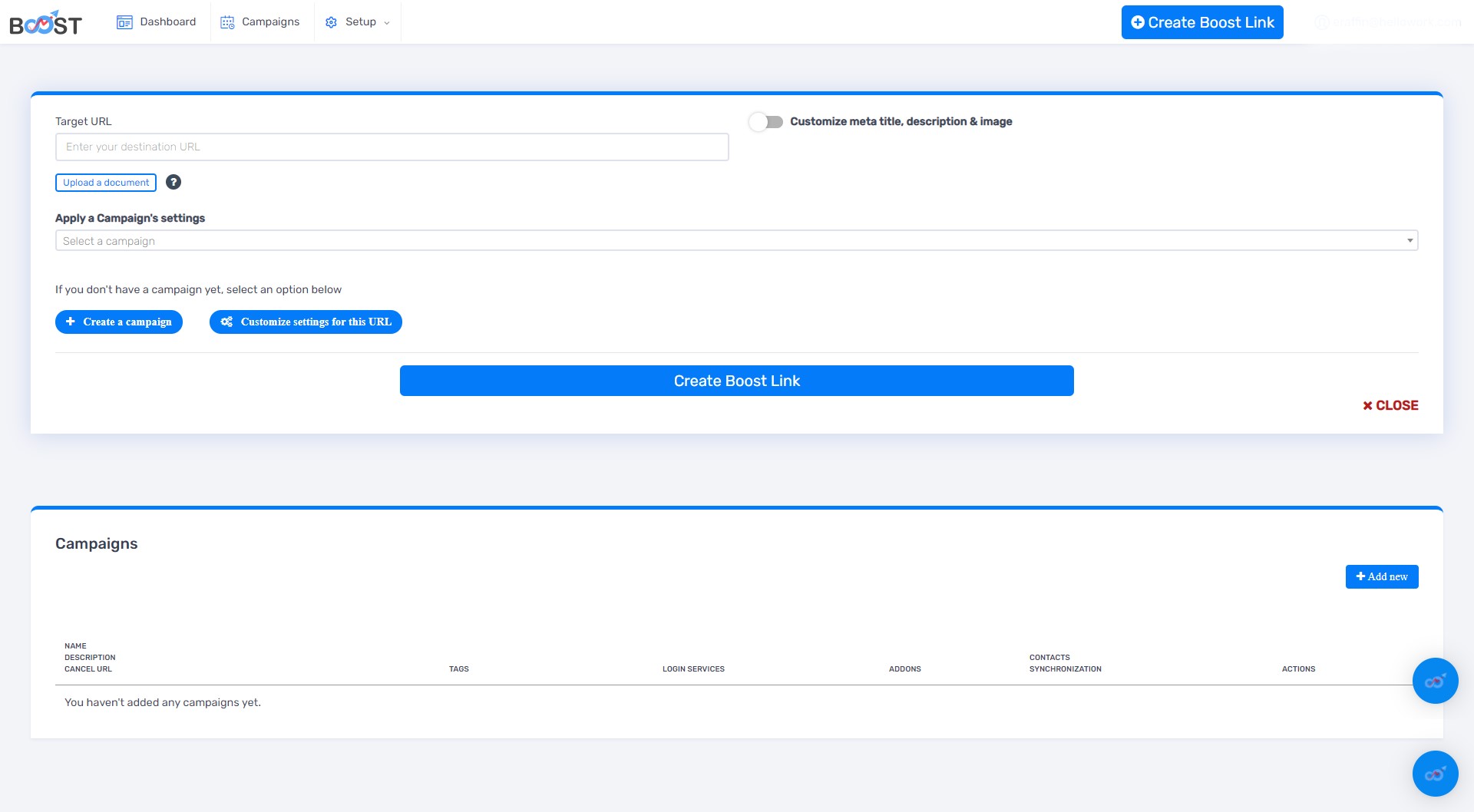Click the Campaigns calendar icon in navbar

(227, 22)
